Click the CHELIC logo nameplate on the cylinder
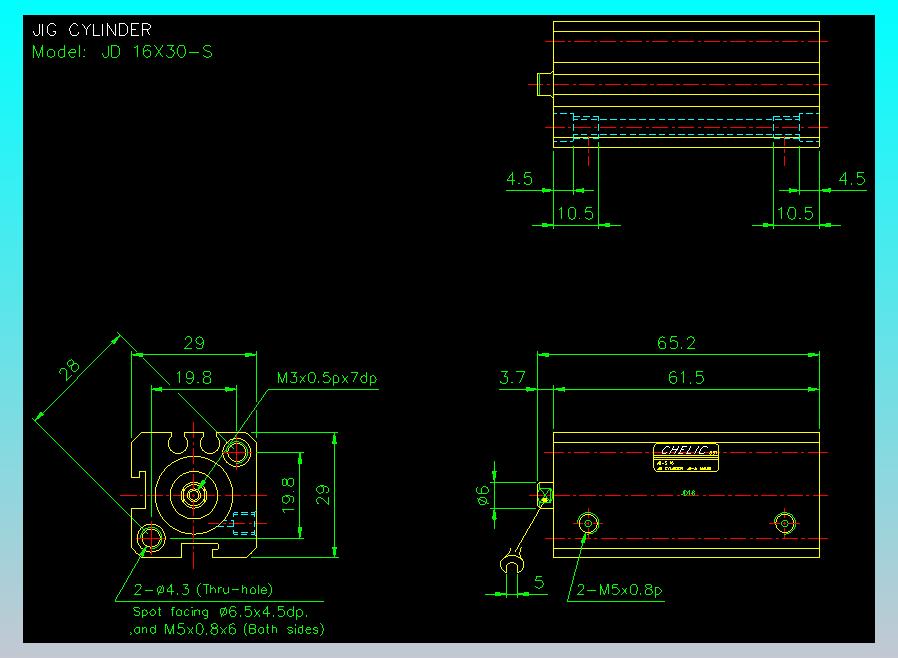 [x=686, y=457]
